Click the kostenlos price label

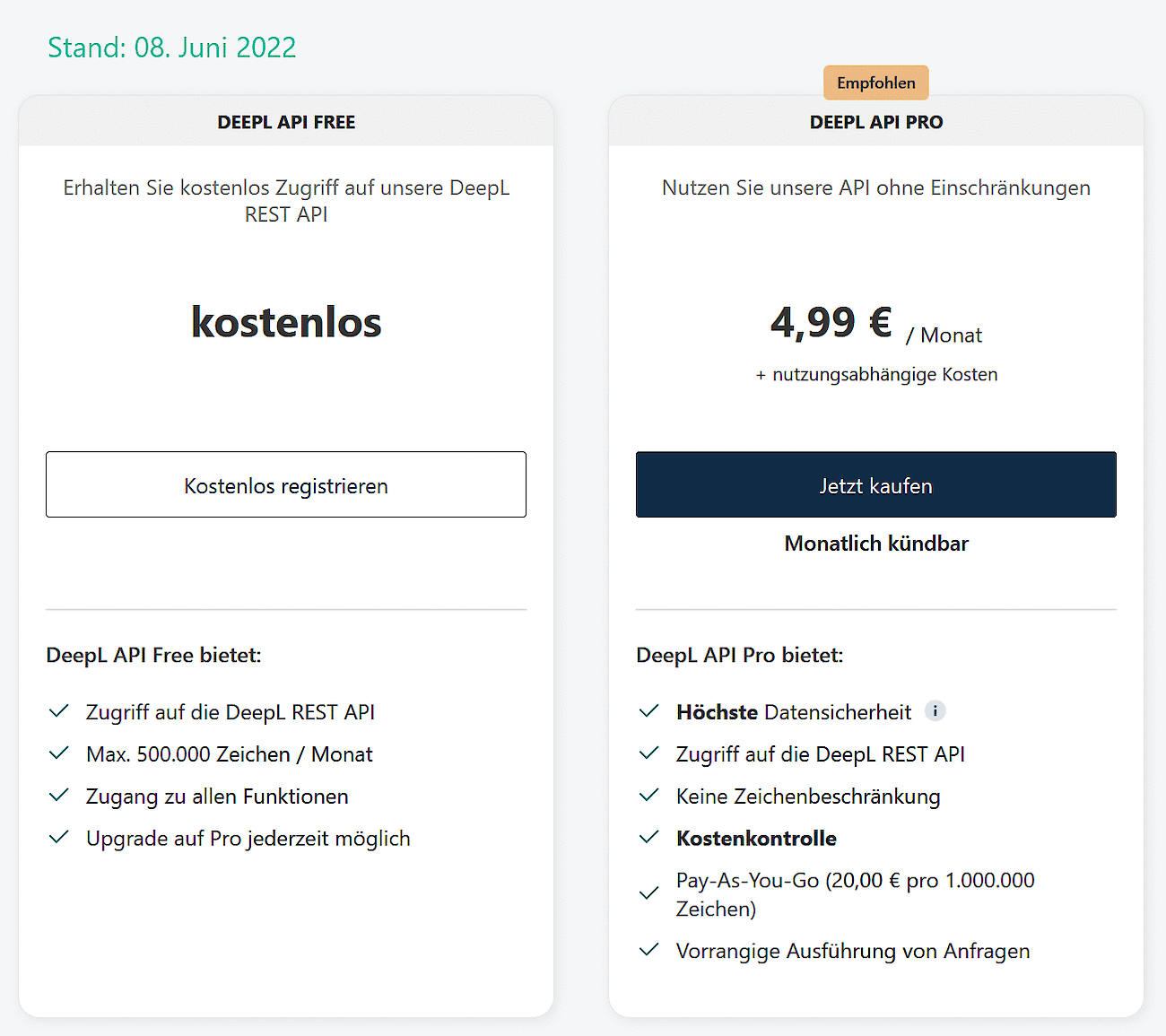pos(286,322)
